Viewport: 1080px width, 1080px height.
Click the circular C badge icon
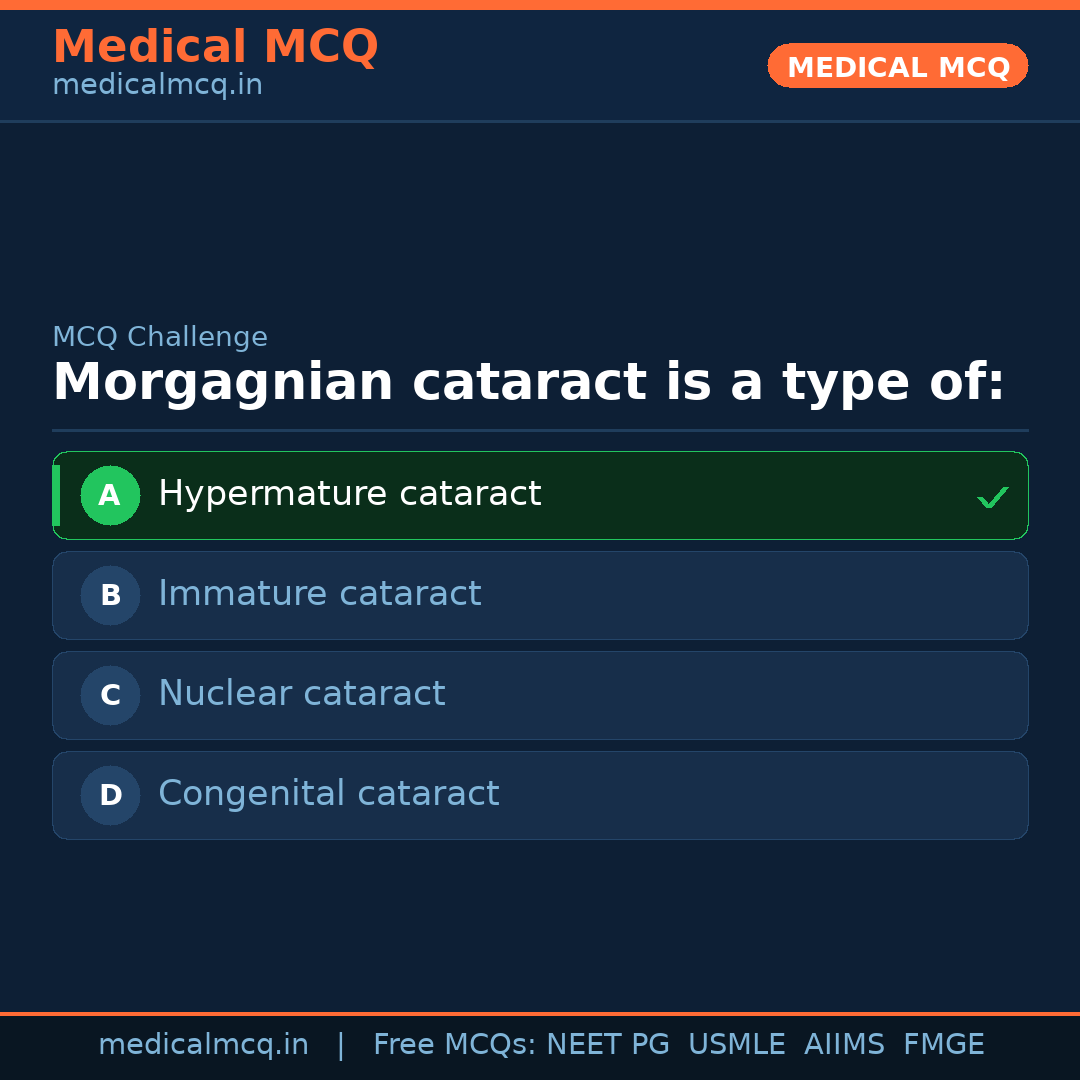point(110,695)
